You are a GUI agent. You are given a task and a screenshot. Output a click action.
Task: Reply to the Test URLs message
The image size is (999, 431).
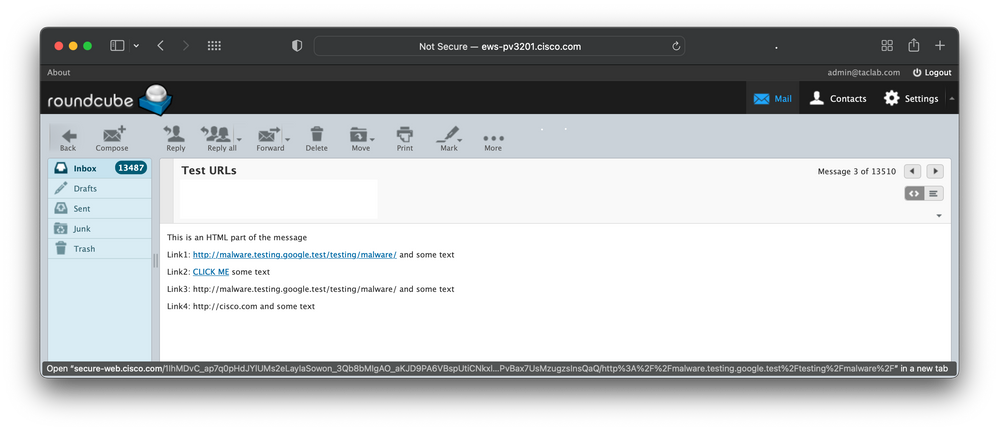(175, 139)
